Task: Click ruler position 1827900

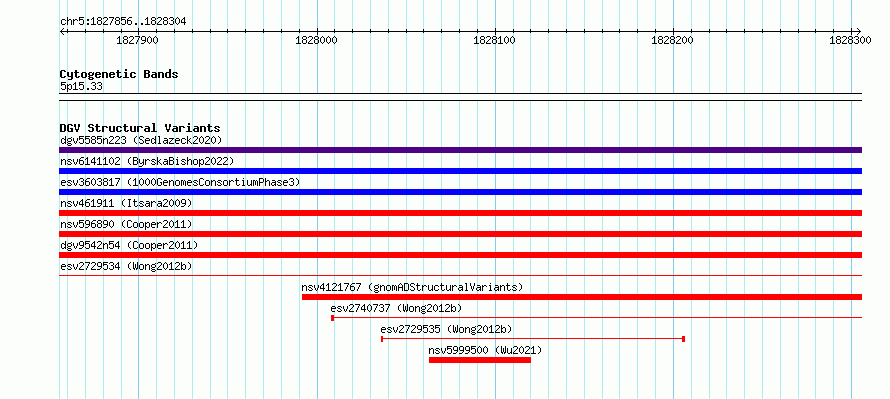Action: (x=137, y=41)
